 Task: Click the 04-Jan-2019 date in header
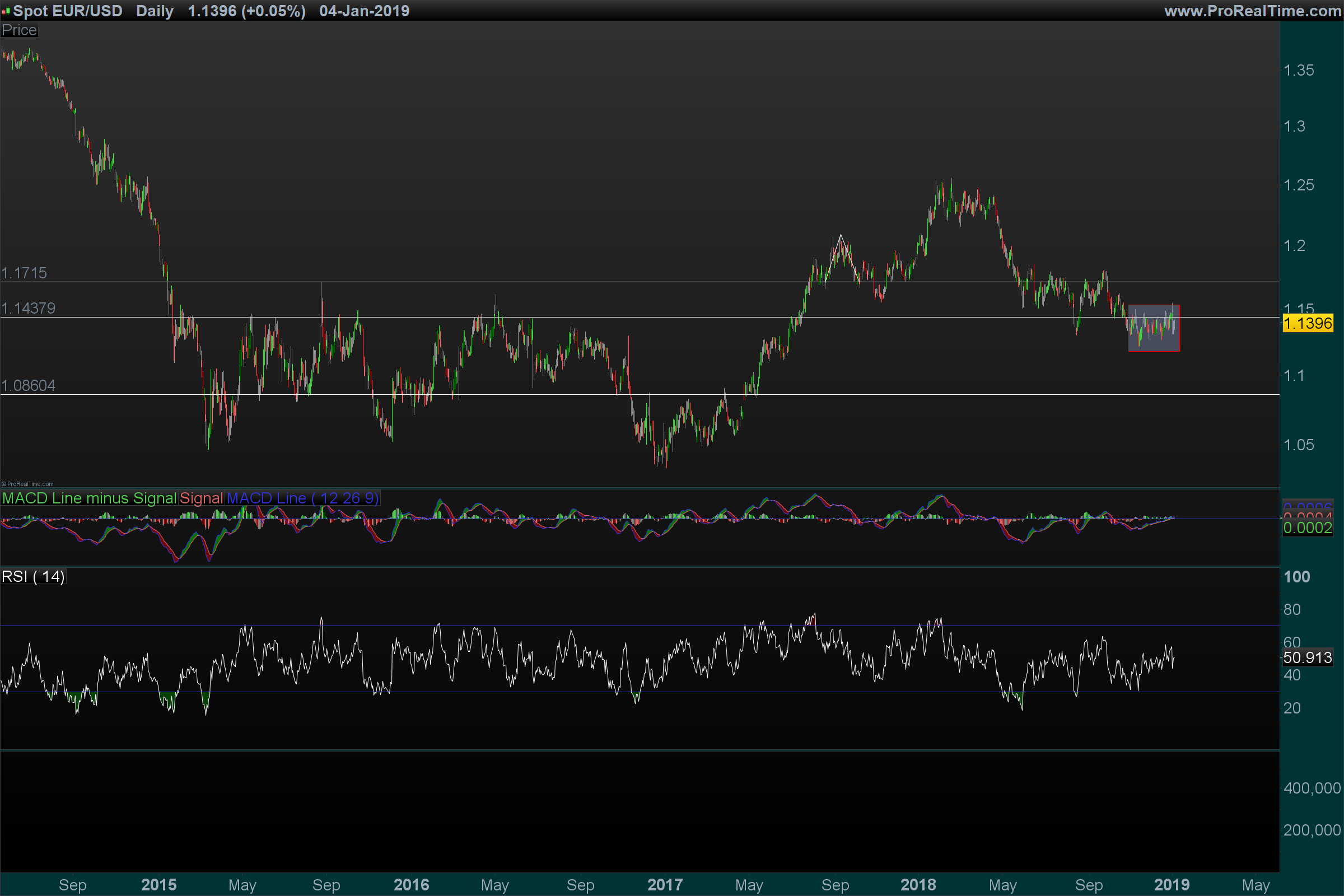pos(364,11)
